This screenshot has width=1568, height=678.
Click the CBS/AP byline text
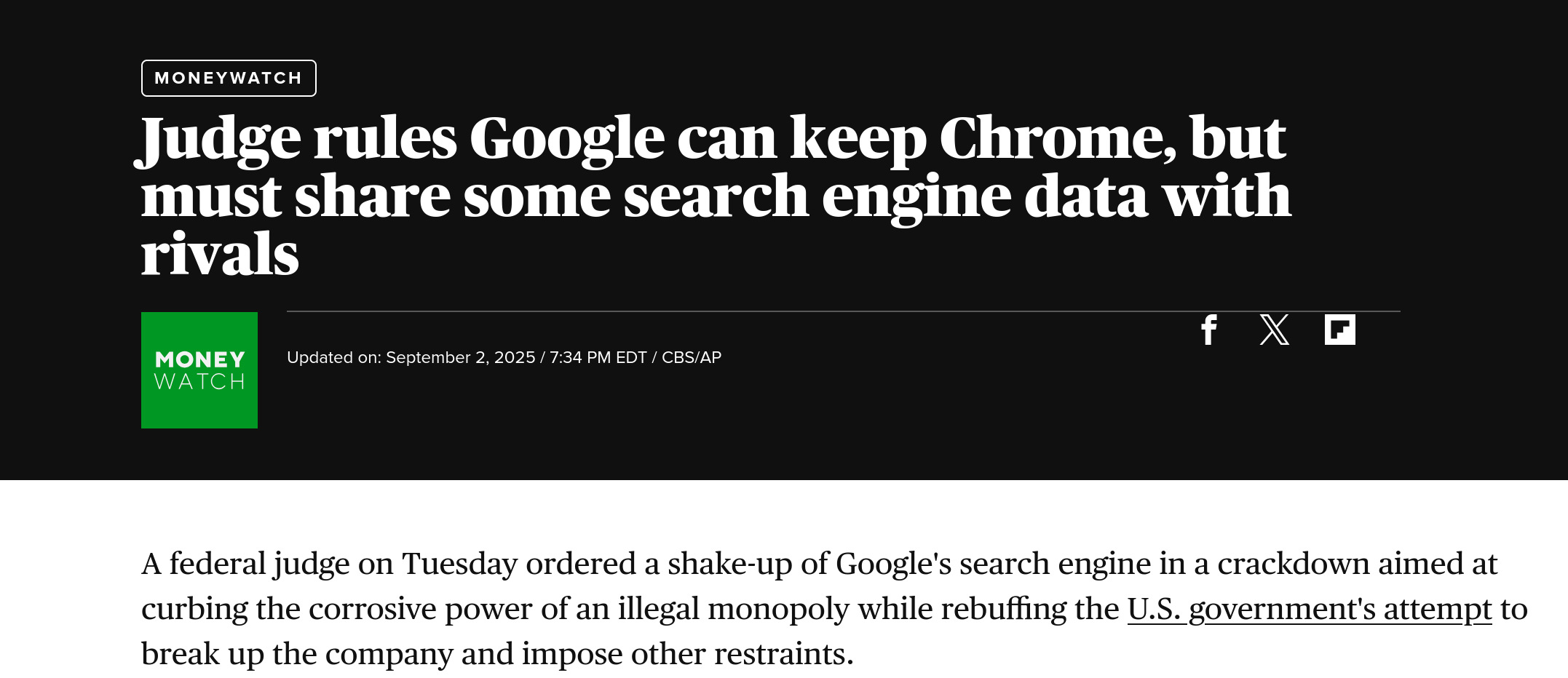tap(692, 357)
